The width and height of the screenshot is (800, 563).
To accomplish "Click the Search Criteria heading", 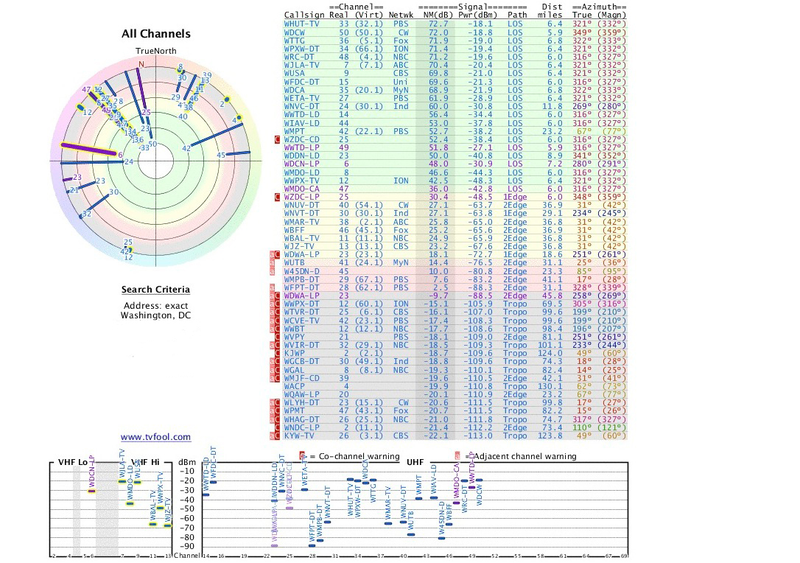I will coord(156,289).
